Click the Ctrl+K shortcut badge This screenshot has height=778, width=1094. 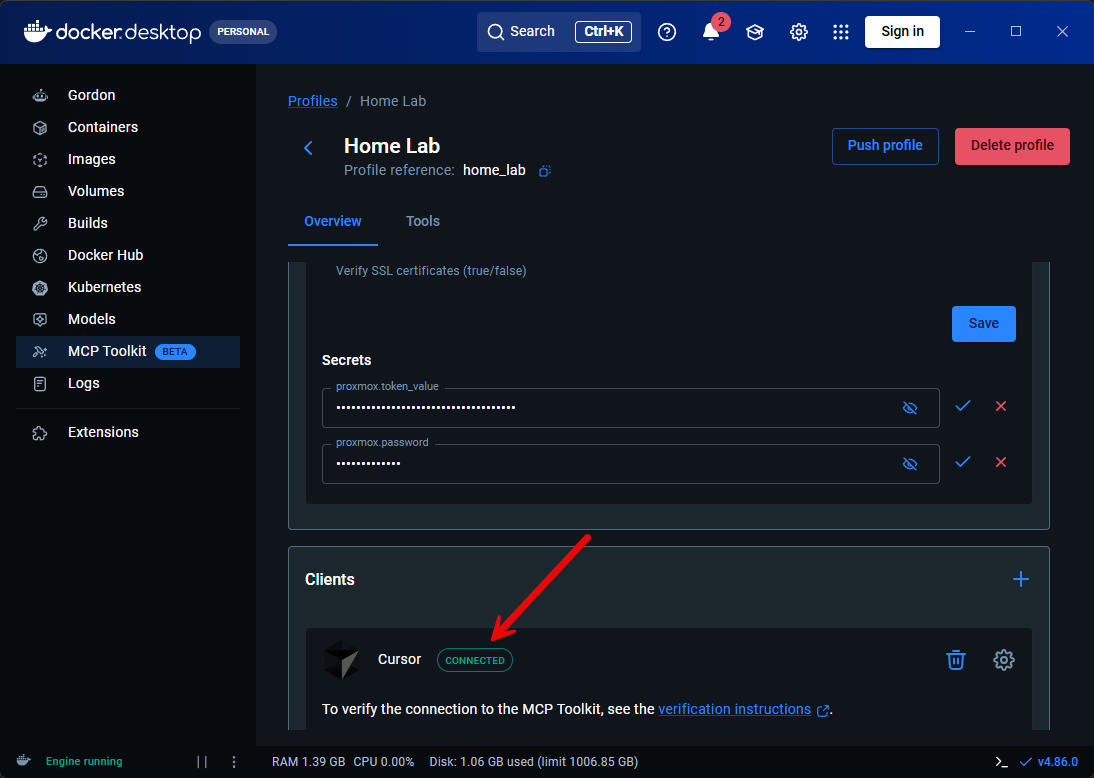coord(604,31)
